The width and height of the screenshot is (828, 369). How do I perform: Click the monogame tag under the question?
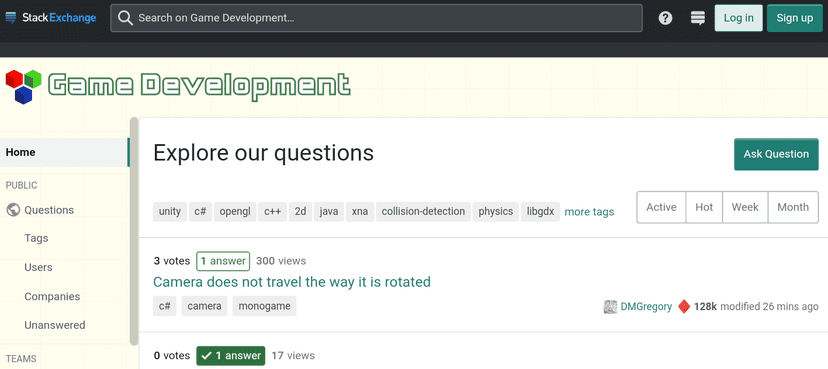pos(265,306)
